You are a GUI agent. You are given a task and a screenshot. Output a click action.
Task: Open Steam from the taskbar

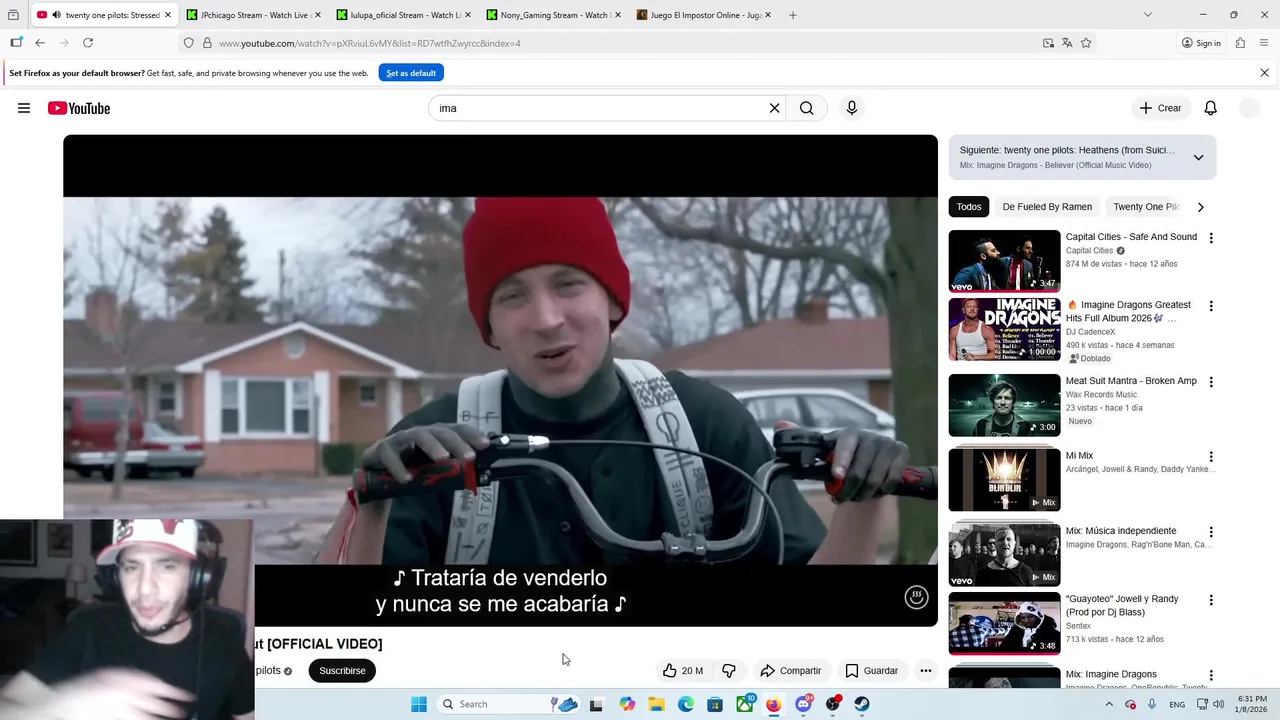[x=862, y=704]
